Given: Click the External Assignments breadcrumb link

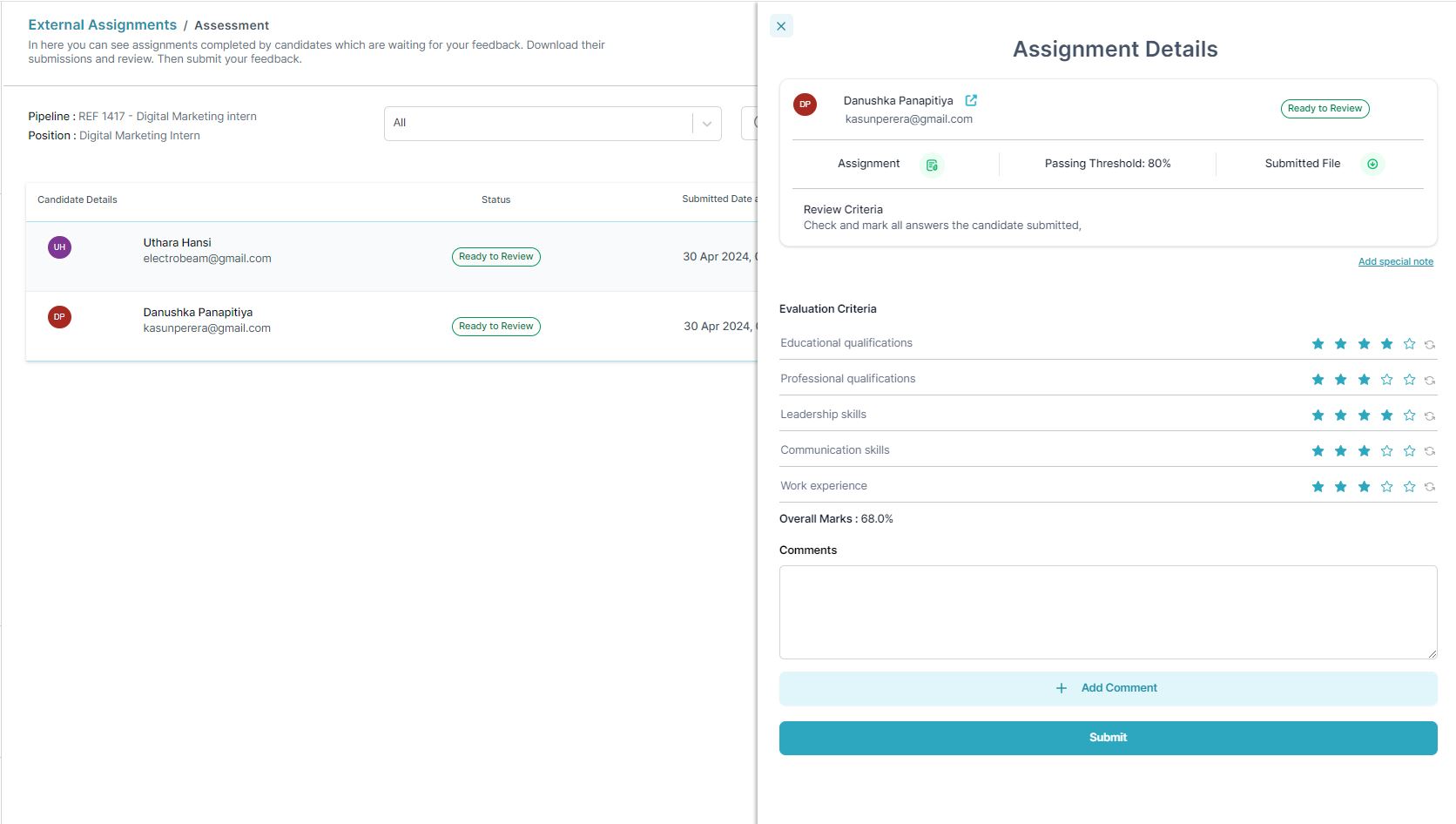Looking at the screenshot, I should pos(103,25).
